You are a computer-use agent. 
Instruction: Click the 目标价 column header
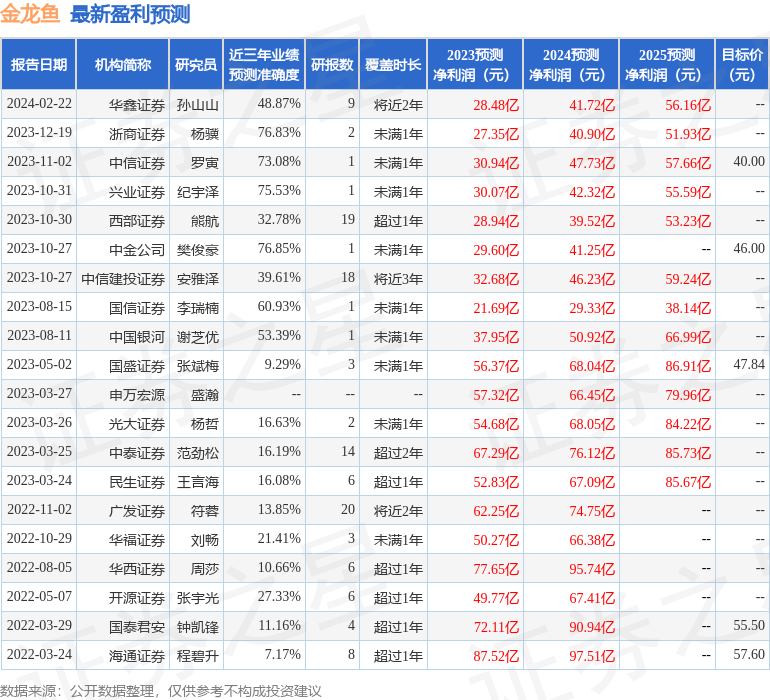(742, 65)
